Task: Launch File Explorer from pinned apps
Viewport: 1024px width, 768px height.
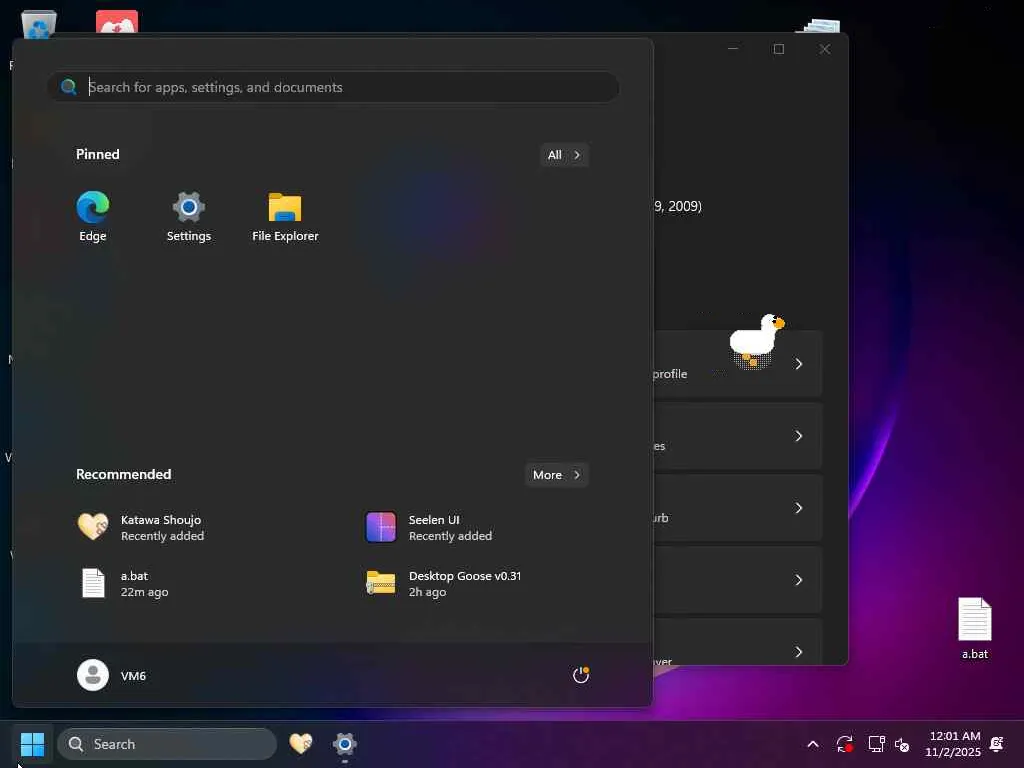Action: pos(285,216)
